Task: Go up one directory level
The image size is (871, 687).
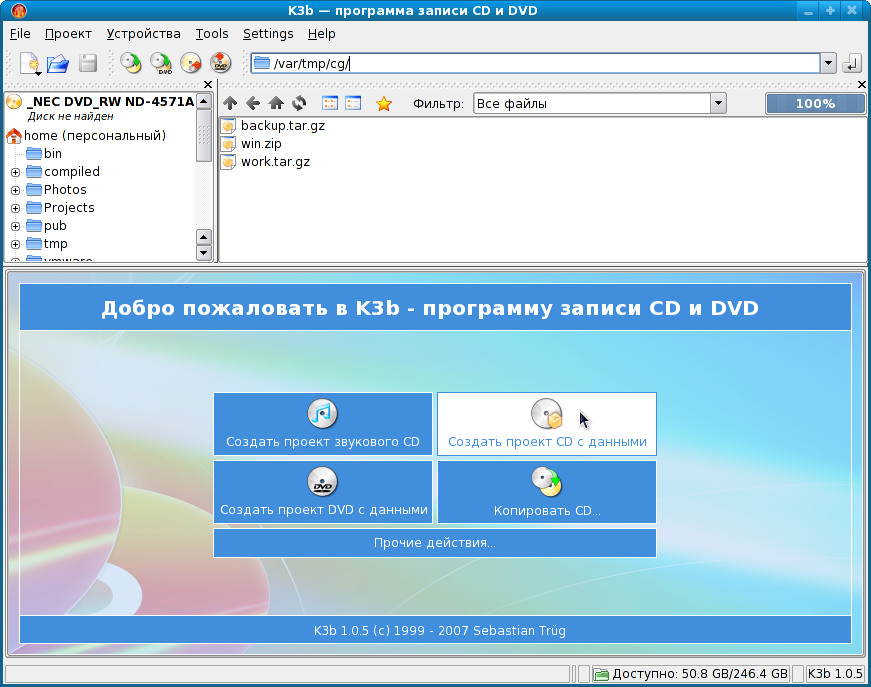Action: [230, 103]
